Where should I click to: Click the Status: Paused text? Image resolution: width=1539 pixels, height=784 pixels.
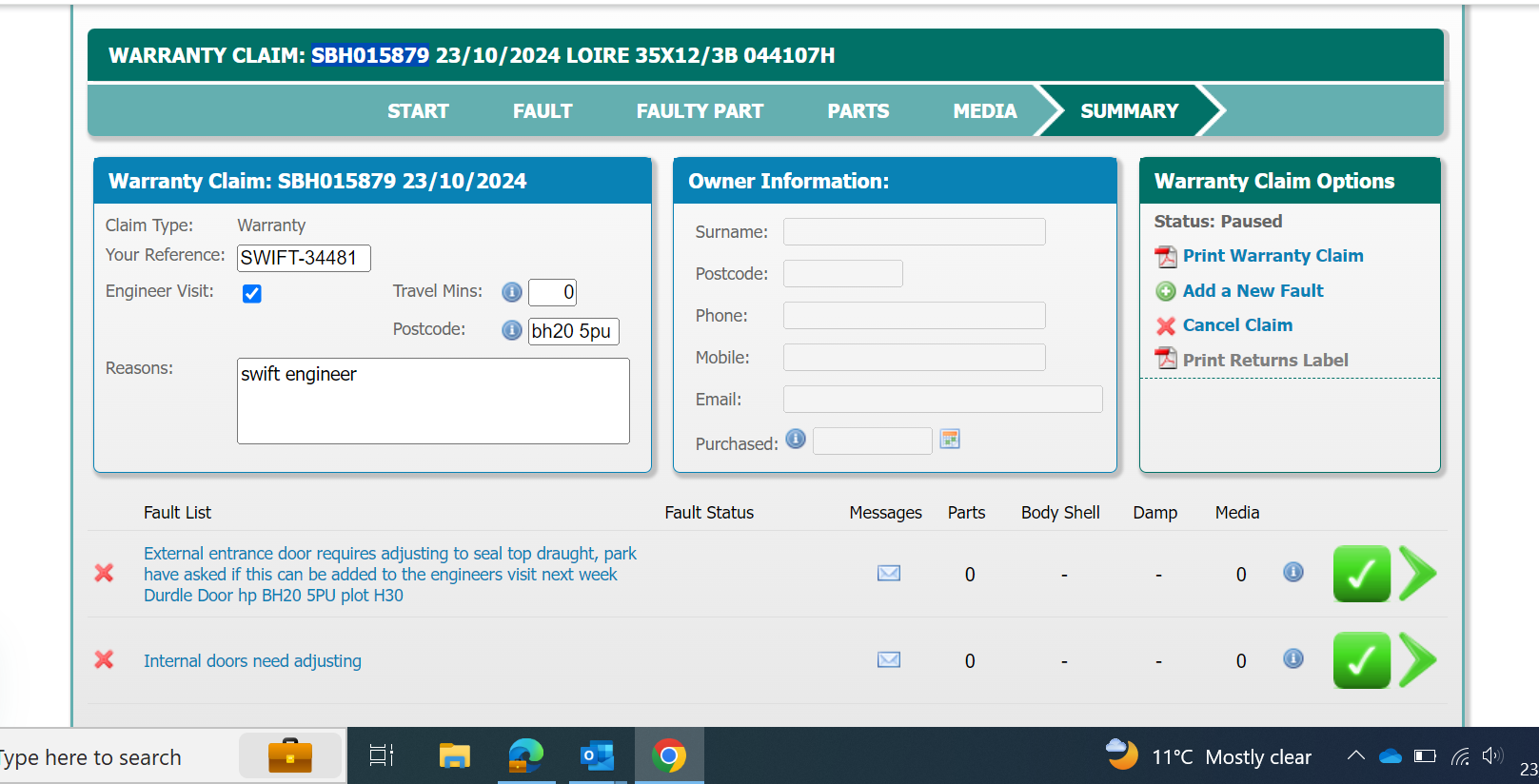point(1218,222)
